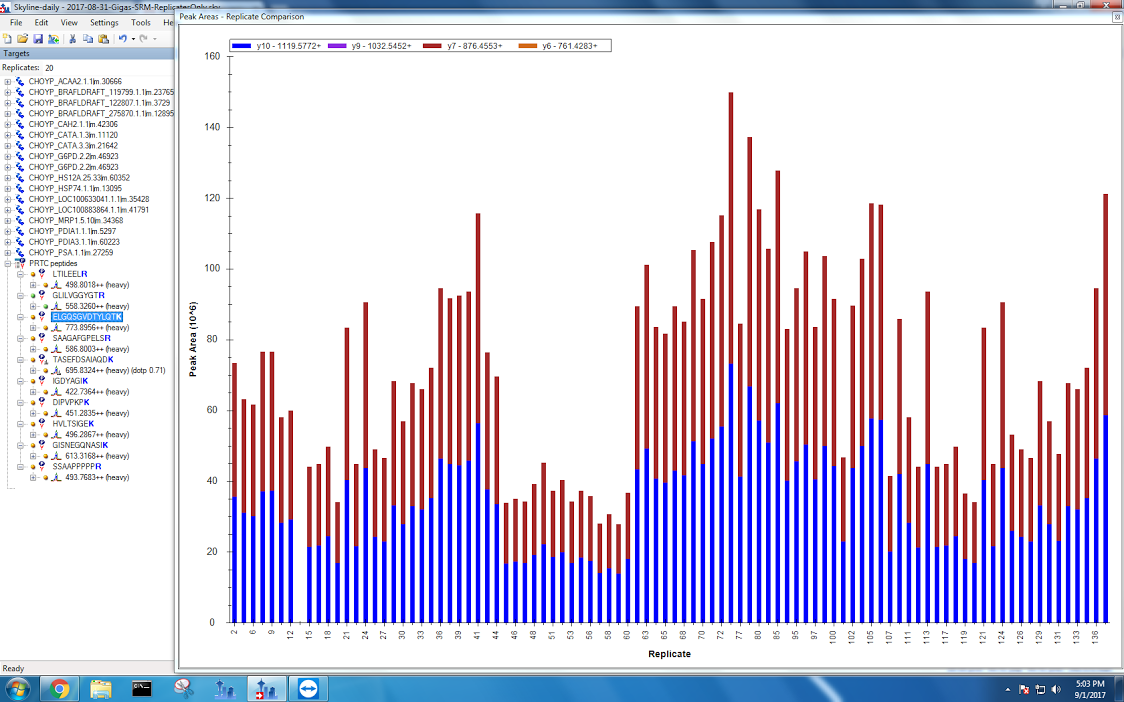Viewport: 1124px width, 702px height.
Task: Select peptide TASEFDSAIAQDK in the tree
Action: [x=83, y=359]
